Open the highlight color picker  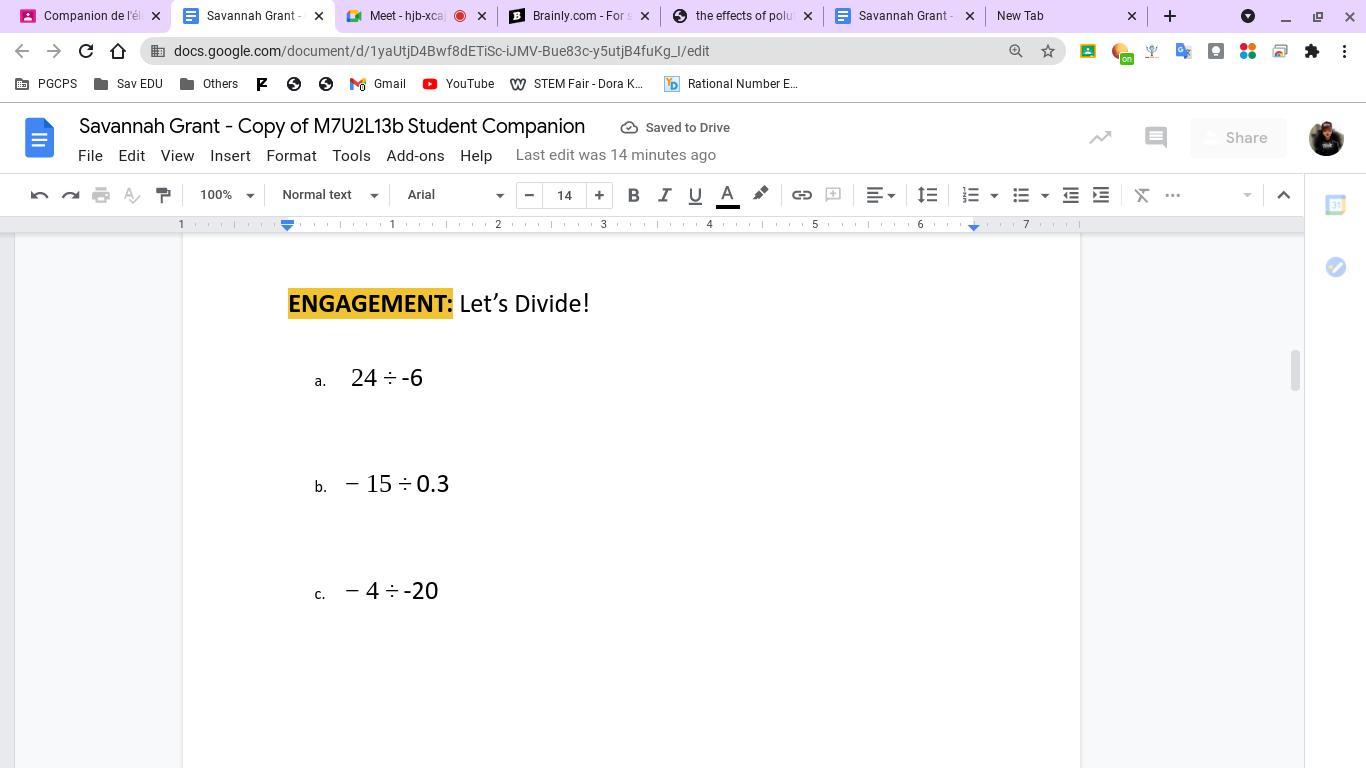(x=760, y=195)
